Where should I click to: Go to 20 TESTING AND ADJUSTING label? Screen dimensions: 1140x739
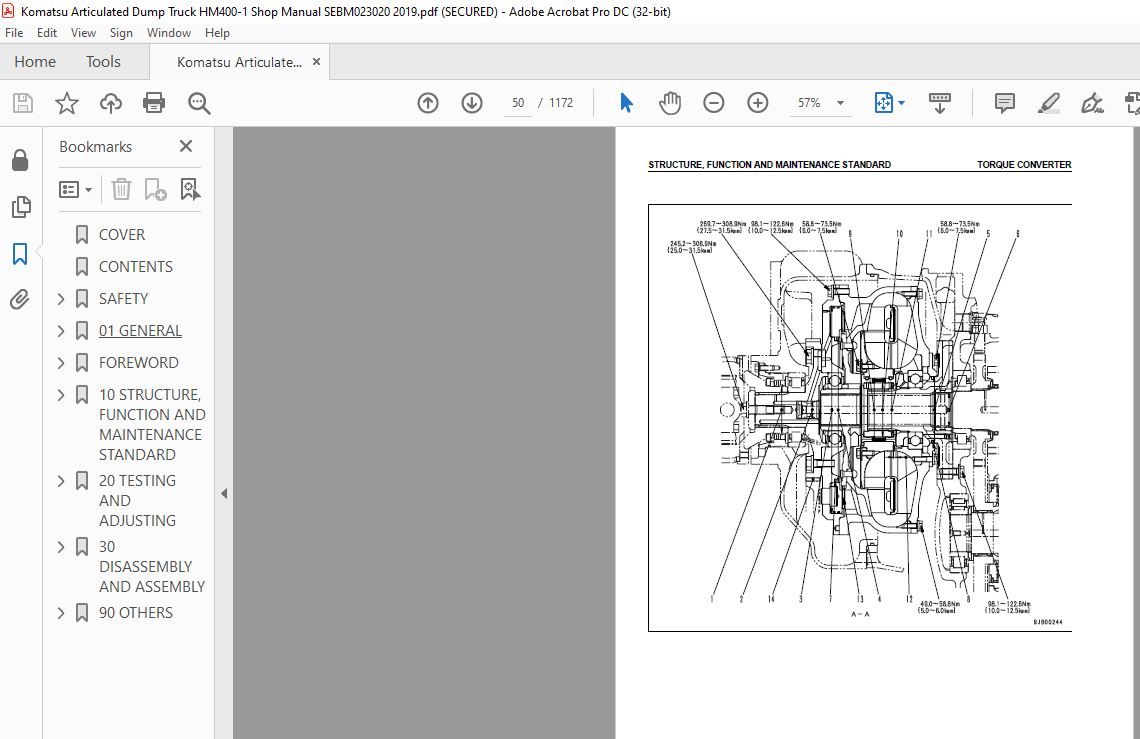point(137,500)
